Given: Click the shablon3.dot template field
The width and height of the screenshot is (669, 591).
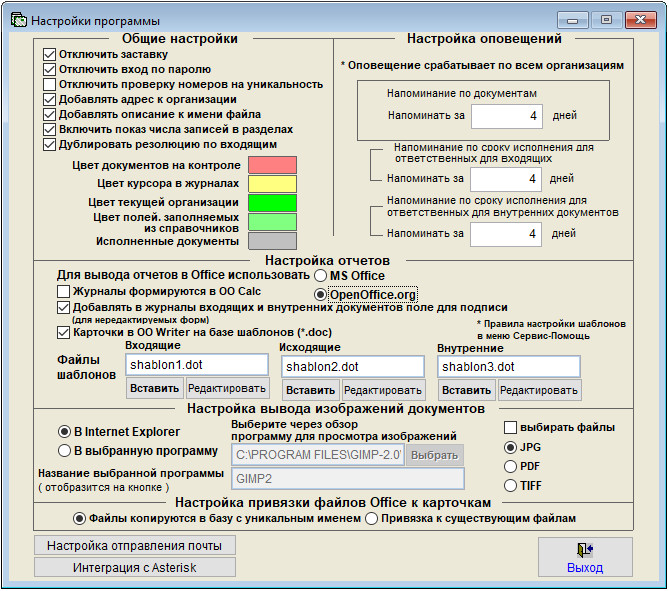Looking at the screenshot, I should tap(509, 367).
